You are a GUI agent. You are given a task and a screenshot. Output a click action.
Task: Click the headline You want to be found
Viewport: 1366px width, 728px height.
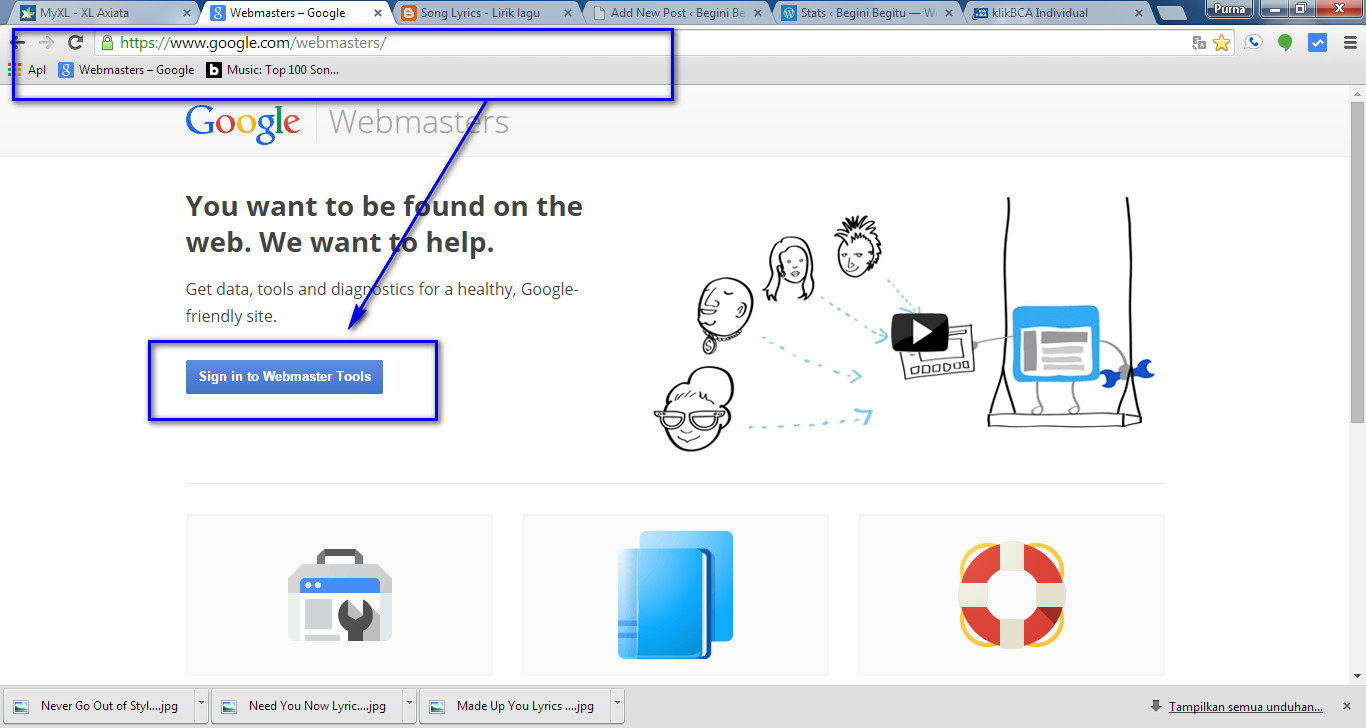[384, 224]
